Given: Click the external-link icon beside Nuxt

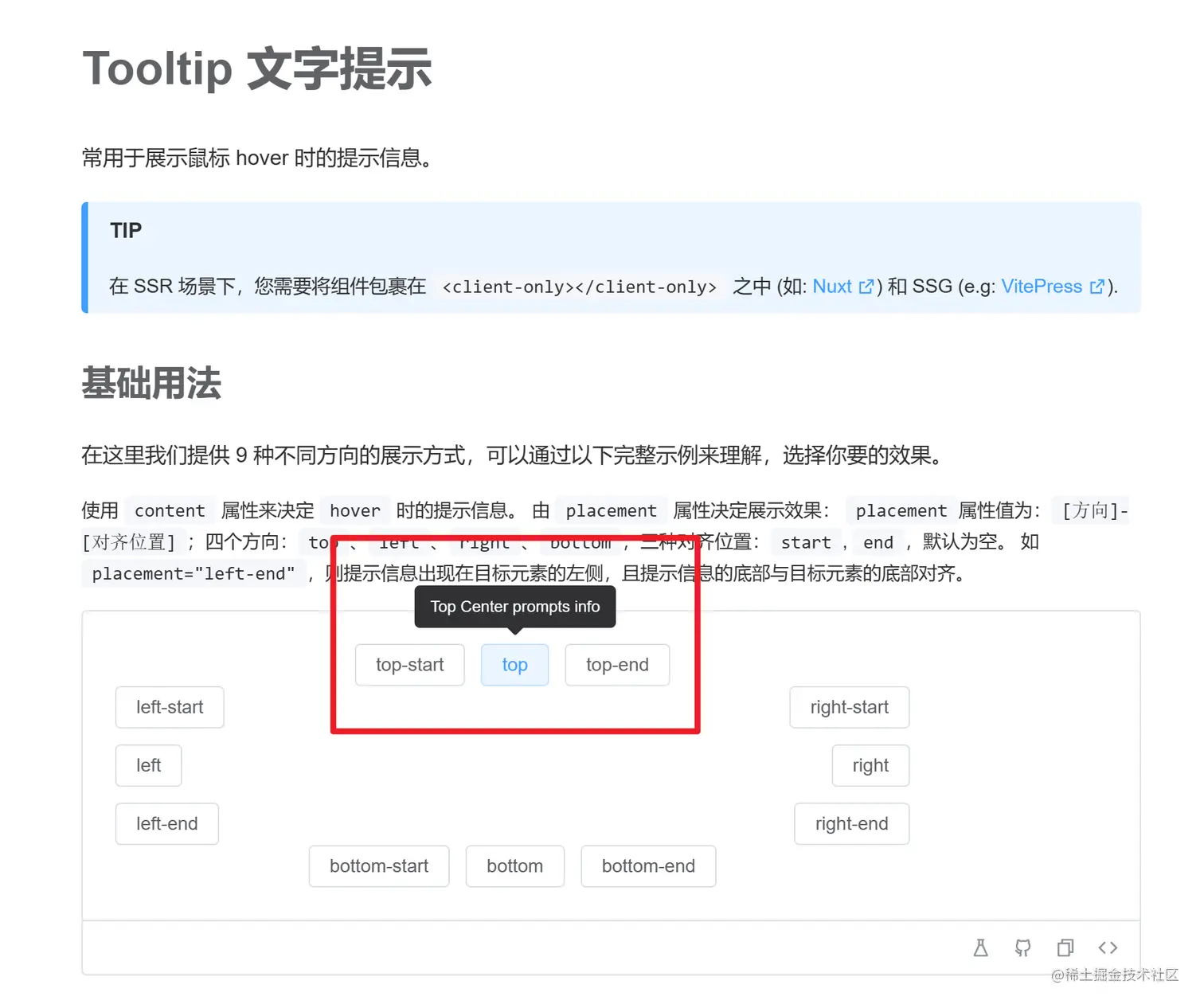Looking at the screenshot, I should (867, 286).
